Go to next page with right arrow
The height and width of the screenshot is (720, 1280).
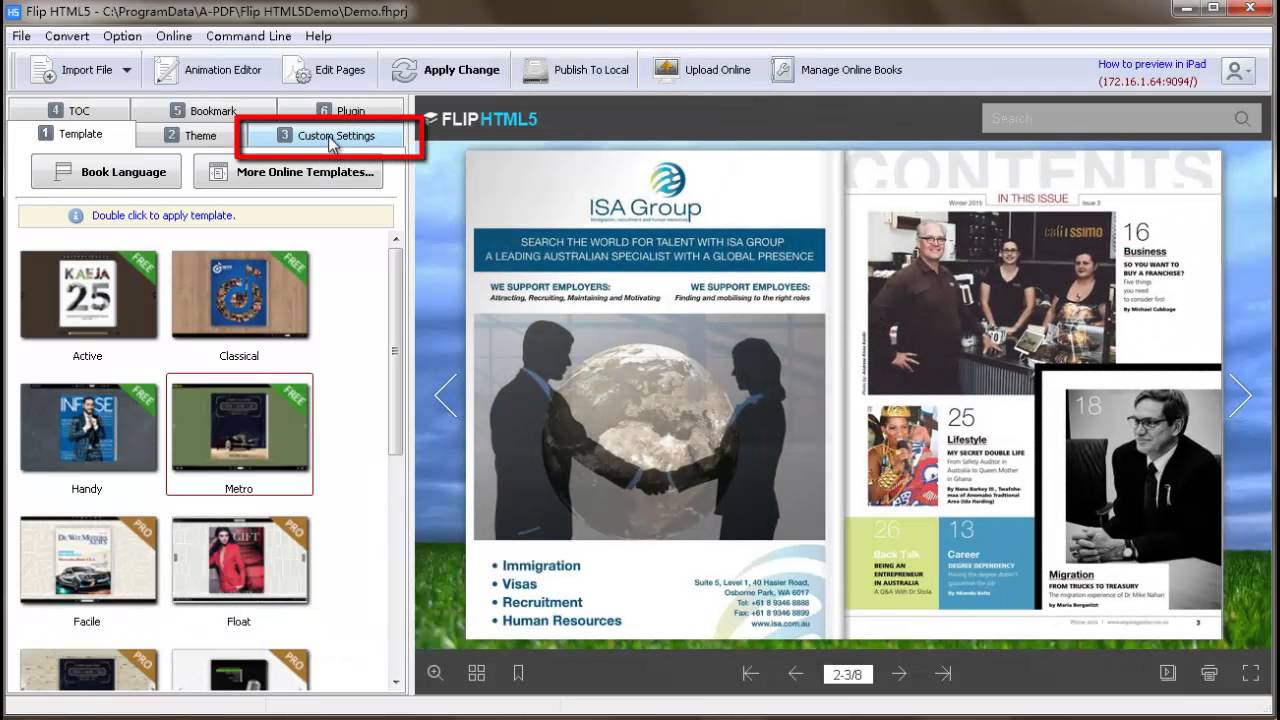1240,395
